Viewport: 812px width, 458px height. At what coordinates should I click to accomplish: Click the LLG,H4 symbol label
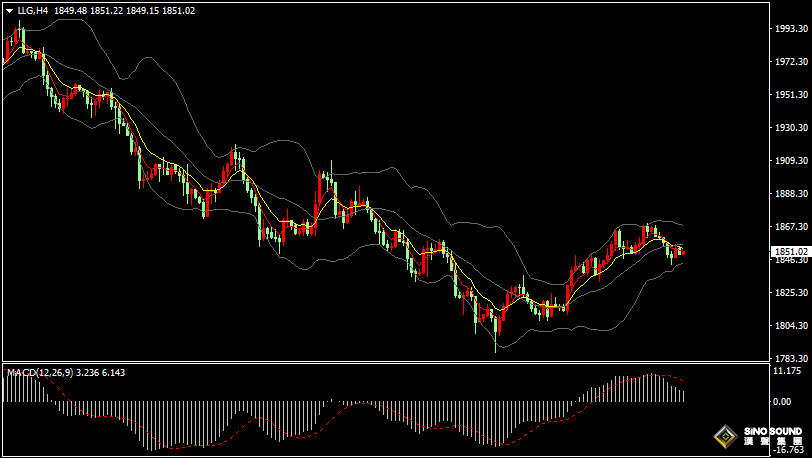click(32, 10)
